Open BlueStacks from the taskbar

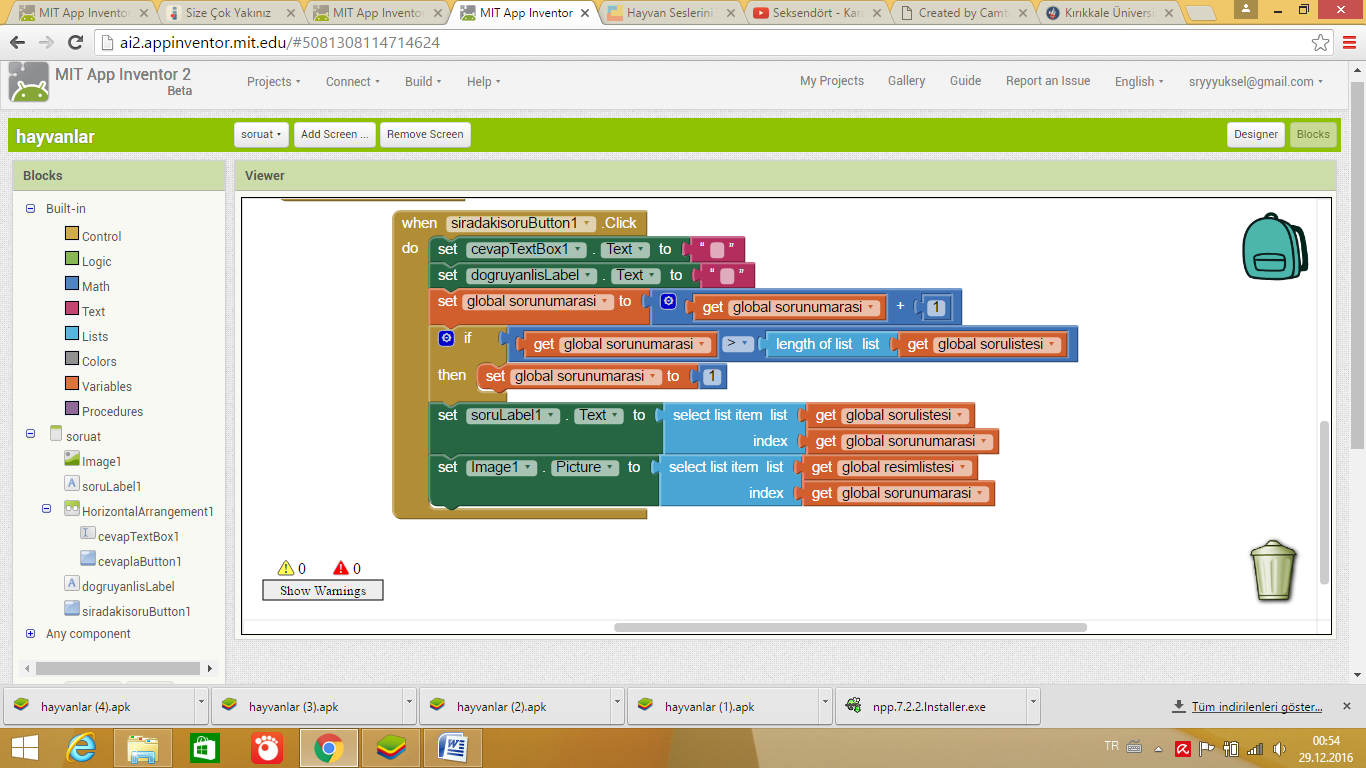(391, 747)
